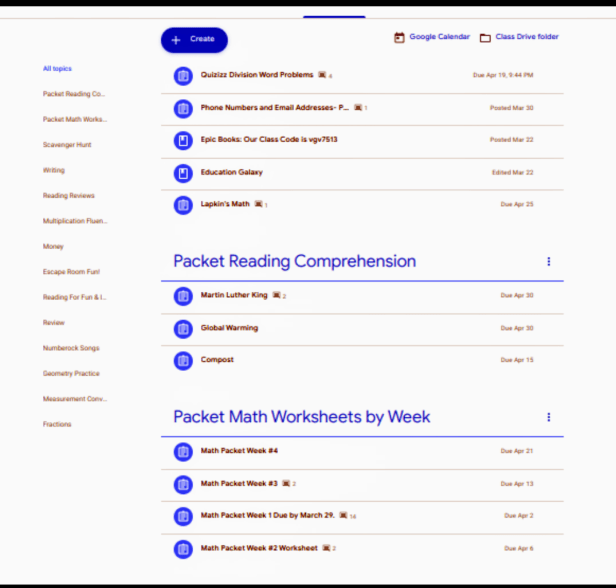Click the Google Calendar icon
Viewport: 616px width, 588px height.
click(x=400, y=38)
